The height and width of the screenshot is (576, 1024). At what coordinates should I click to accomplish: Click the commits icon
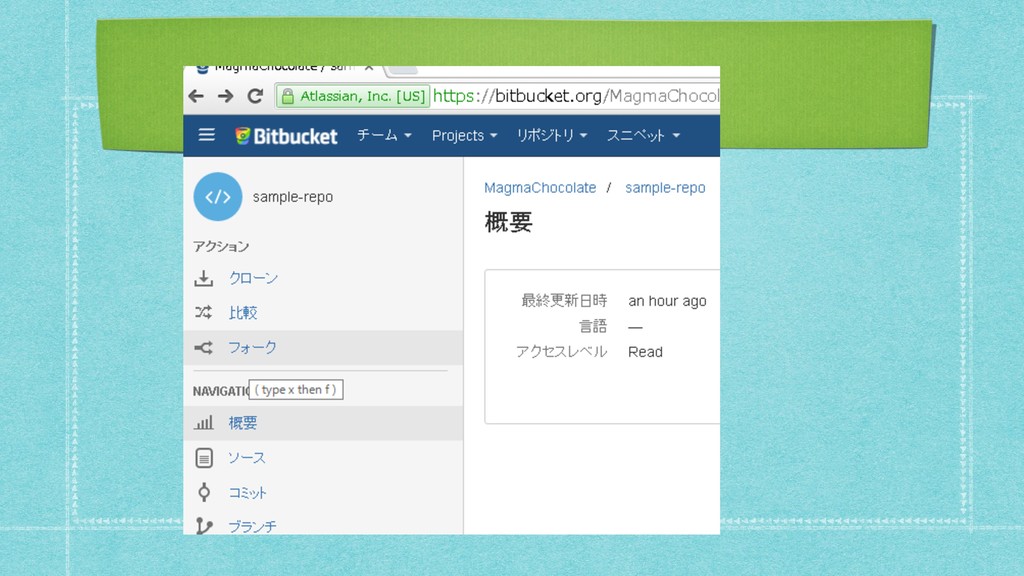(204, 492)
